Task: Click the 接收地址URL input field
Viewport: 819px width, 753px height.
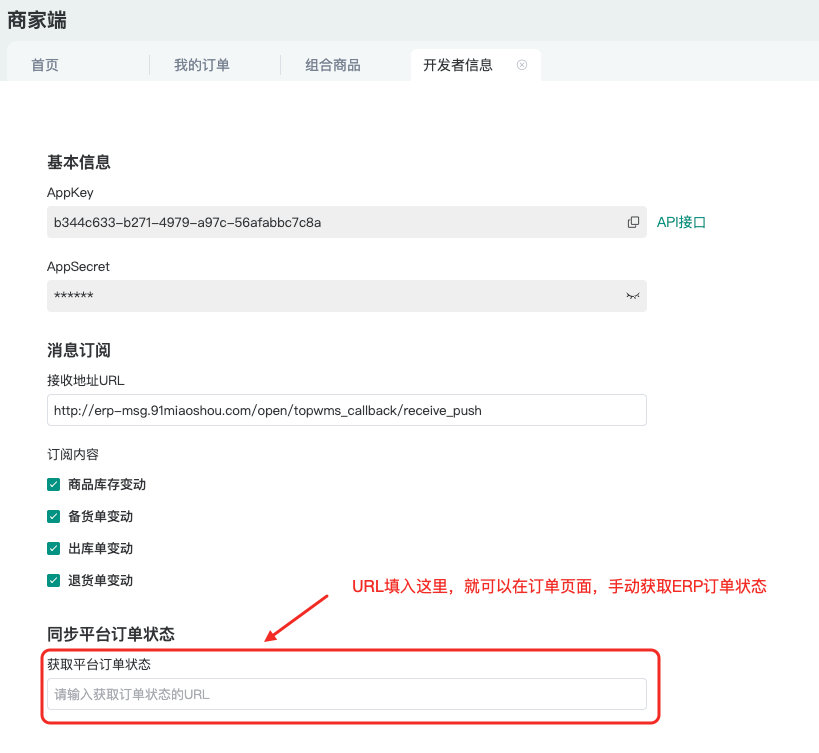Action: [346, 410]
